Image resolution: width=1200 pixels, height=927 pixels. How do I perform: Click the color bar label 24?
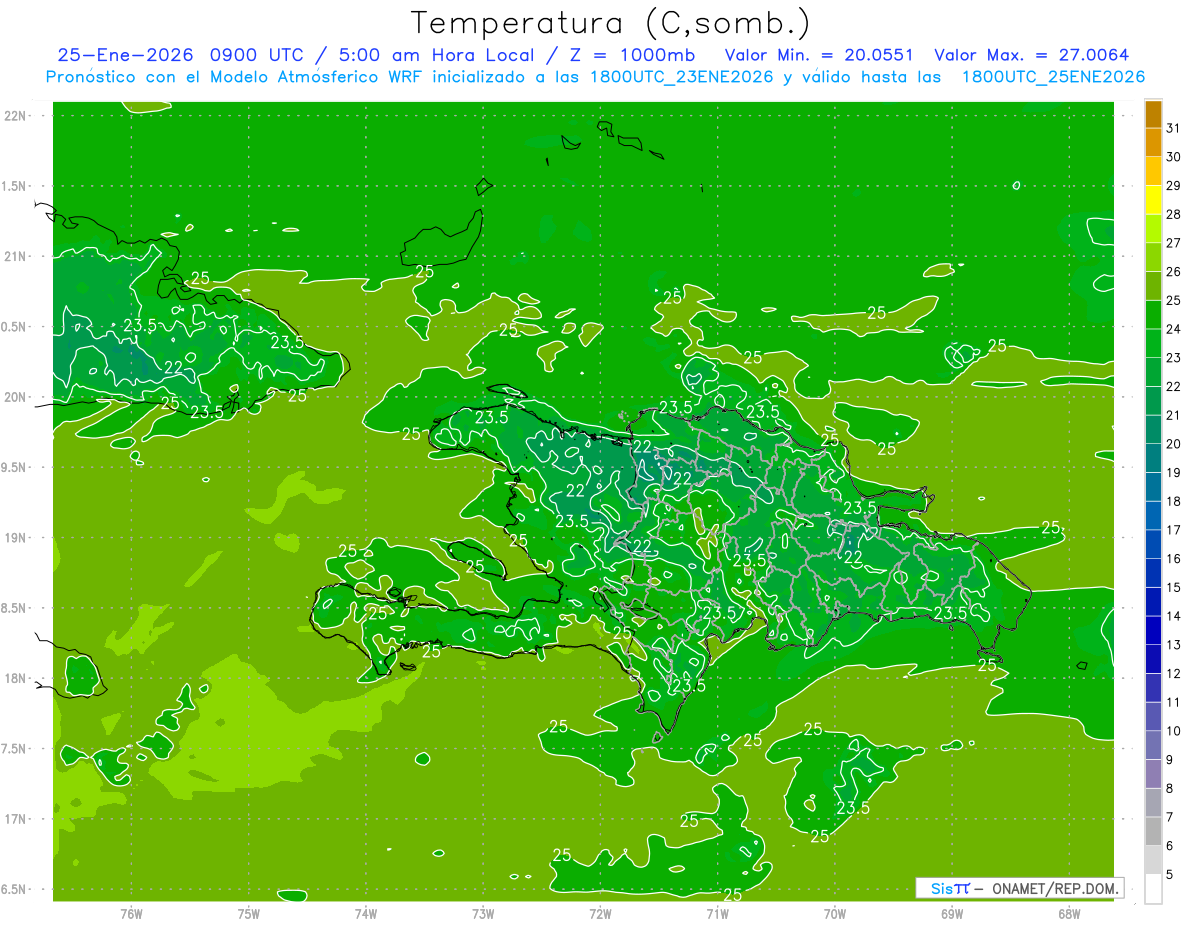point(1174,329)
